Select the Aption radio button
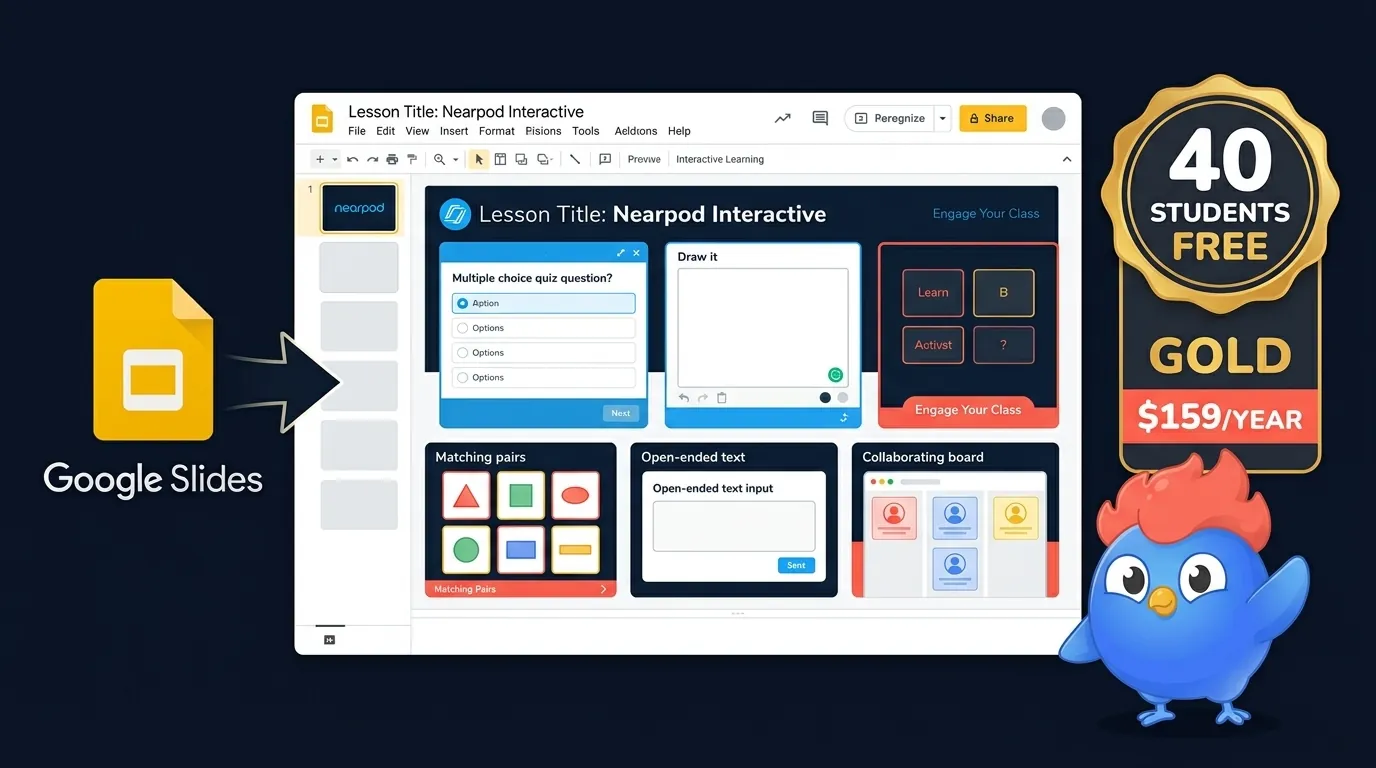 [462, 302]
